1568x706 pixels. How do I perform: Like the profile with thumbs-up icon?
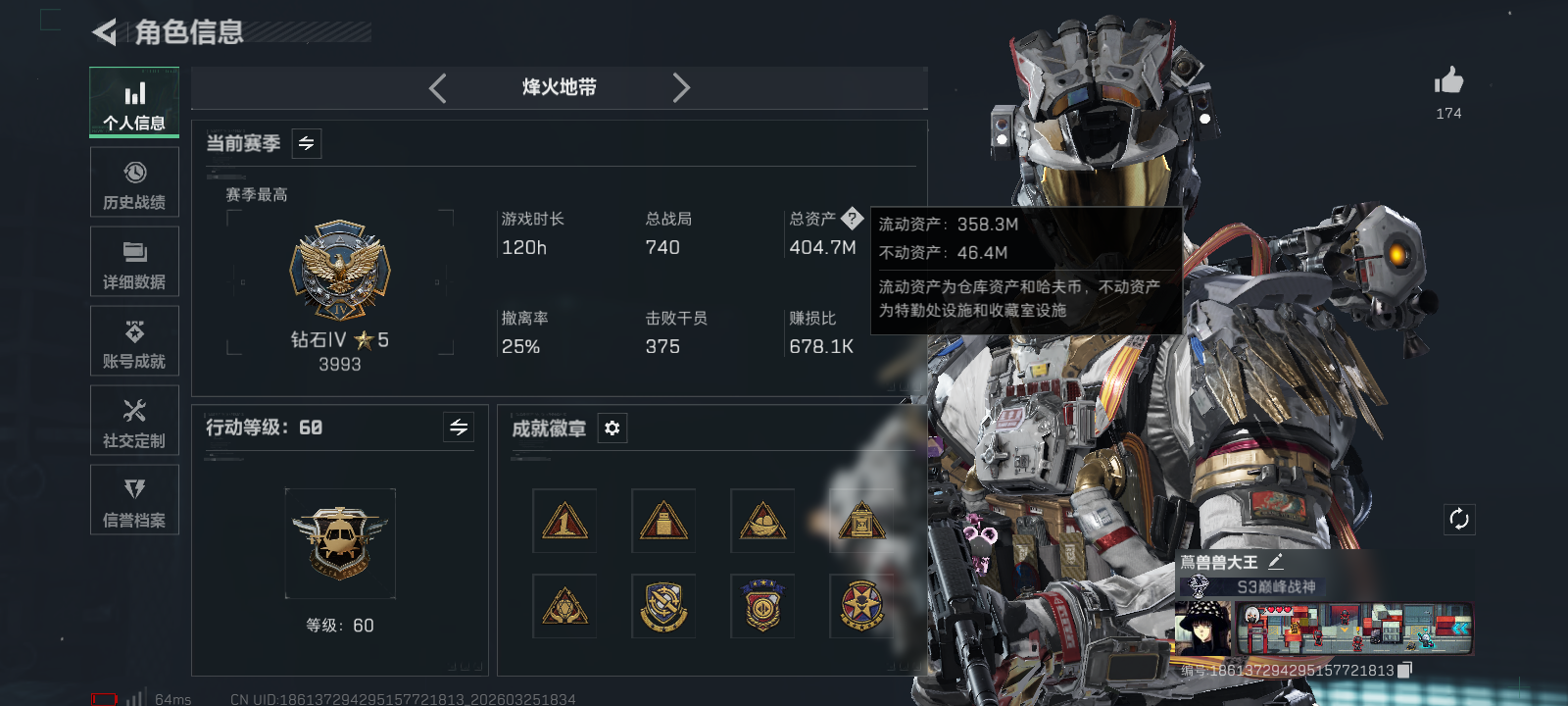[1448, 80]
